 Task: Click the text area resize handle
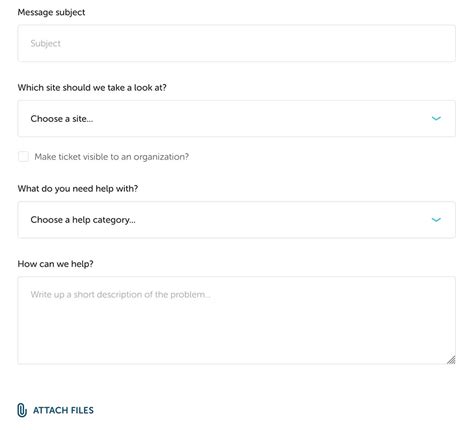coord(451,360)
